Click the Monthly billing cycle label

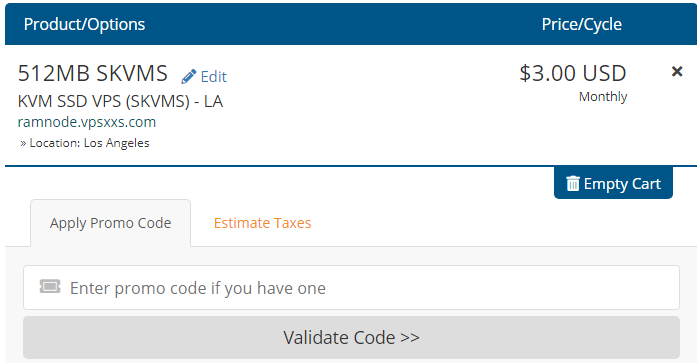click(x=603, y=96)
